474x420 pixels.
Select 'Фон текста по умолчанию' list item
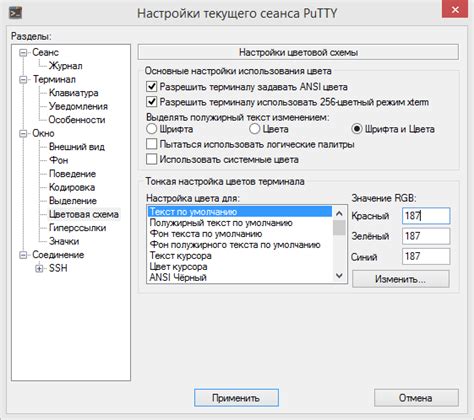tap(240, 234)
